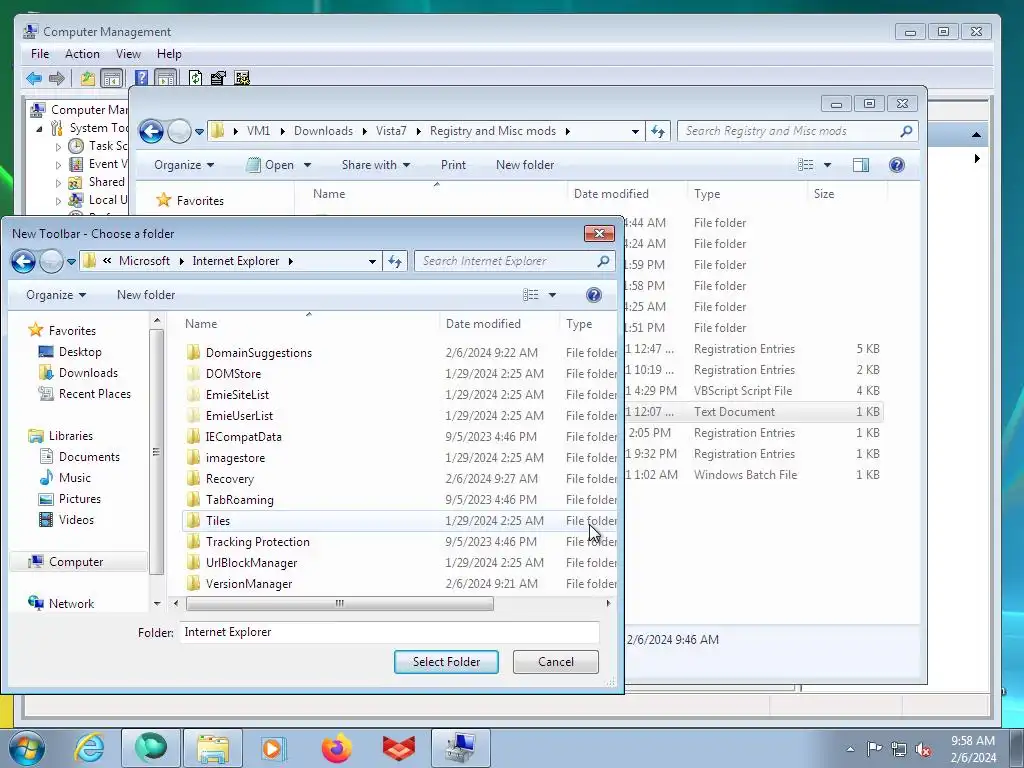Open view options arrow in Explorer window
This screenshot has height=768, width=1024.
click(827, 165)
